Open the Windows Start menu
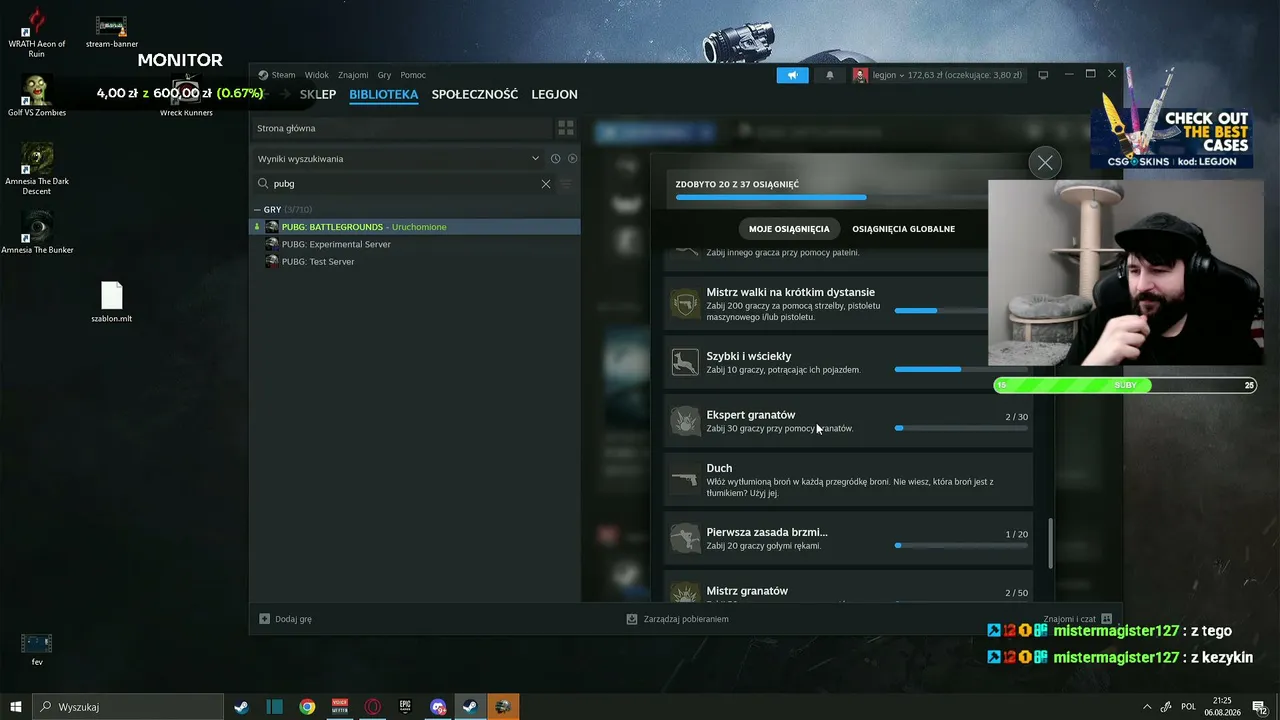The height and width of the screenshot is (720, 1280). [15, 707]
